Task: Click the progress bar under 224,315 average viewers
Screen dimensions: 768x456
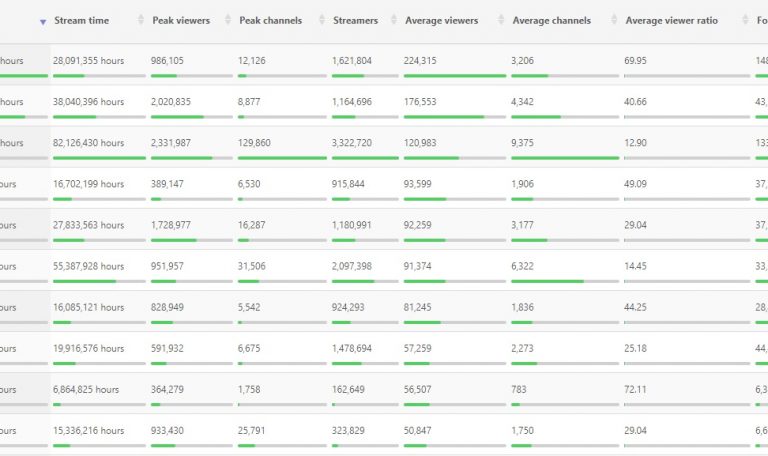Action: (x=455, y=76)
